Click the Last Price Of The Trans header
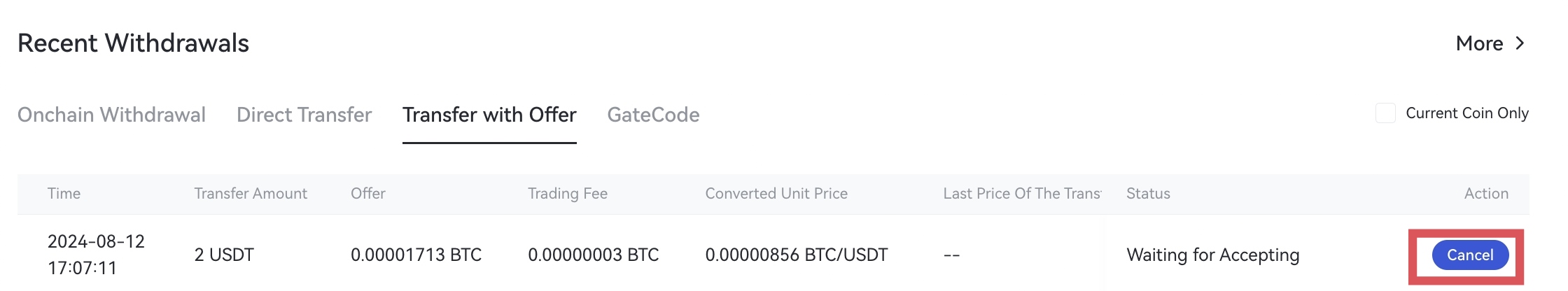 coord(1021,194)
